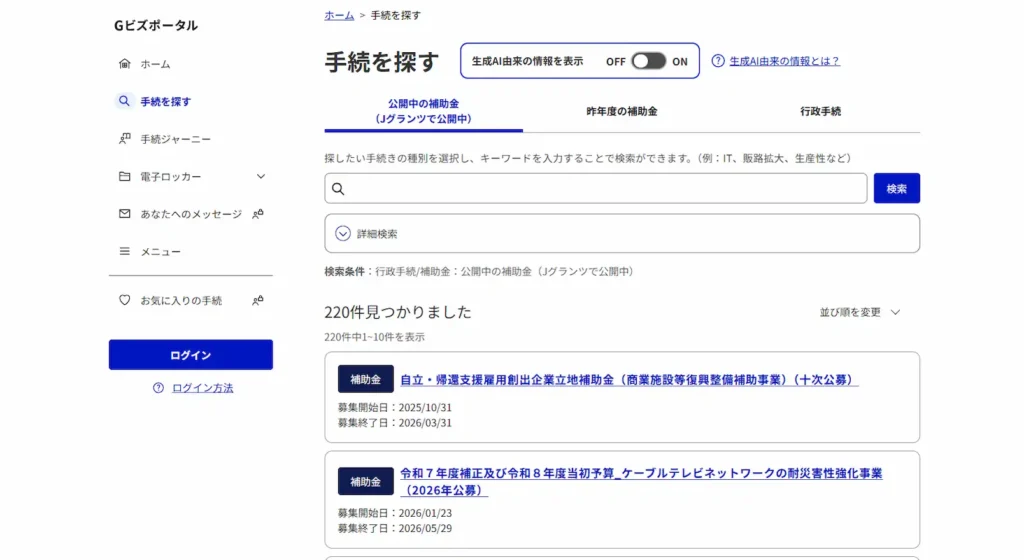Open the 生成AI由来の情報とは？ link

[784, 61]
